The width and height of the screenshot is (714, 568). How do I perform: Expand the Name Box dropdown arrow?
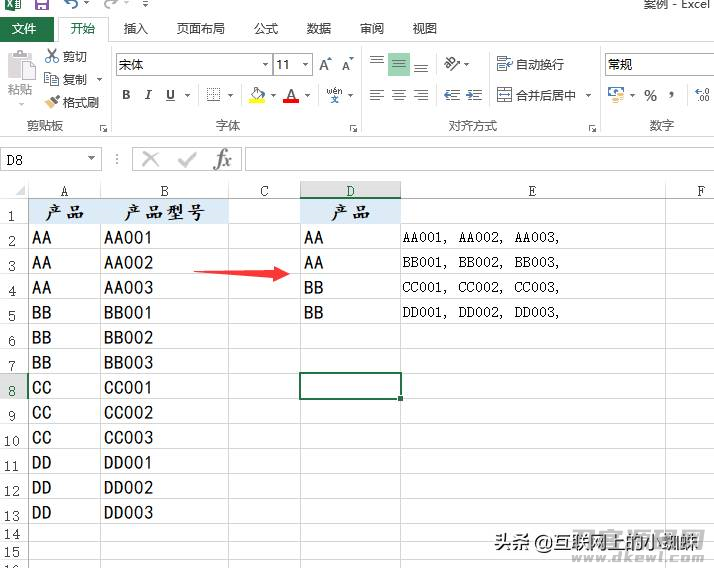pos(92,158)
